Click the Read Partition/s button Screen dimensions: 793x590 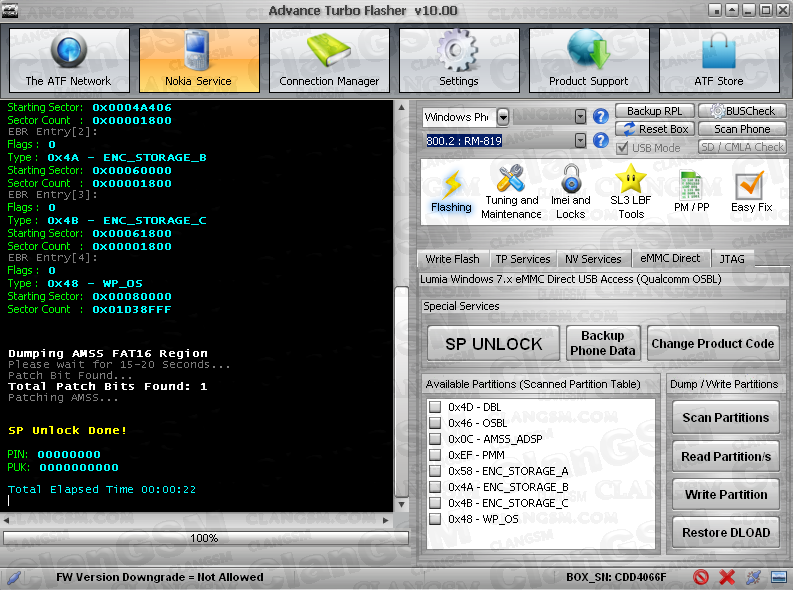[726, 457]
